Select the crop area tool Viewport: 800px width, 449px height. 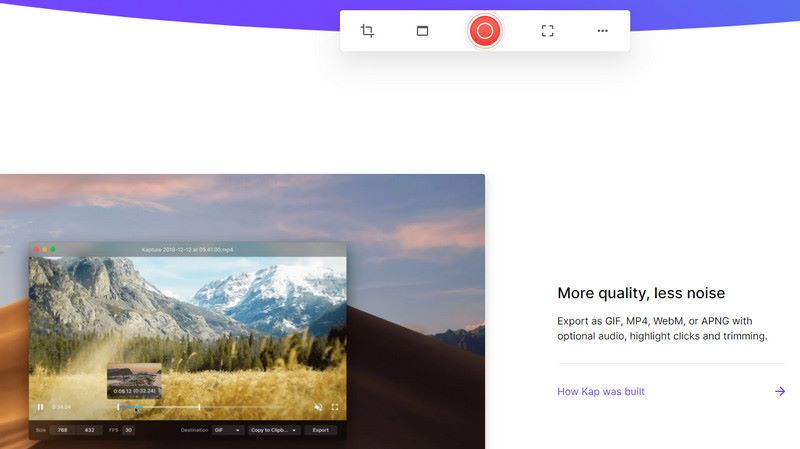[x=367, y=31]
